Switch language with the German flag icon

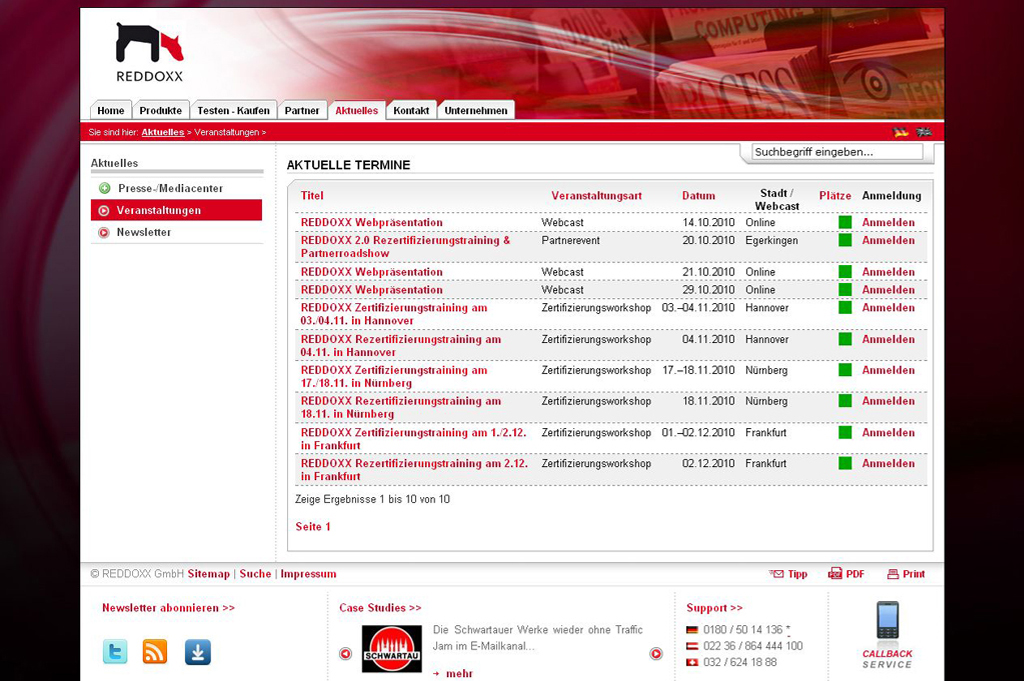click(901, 132)
